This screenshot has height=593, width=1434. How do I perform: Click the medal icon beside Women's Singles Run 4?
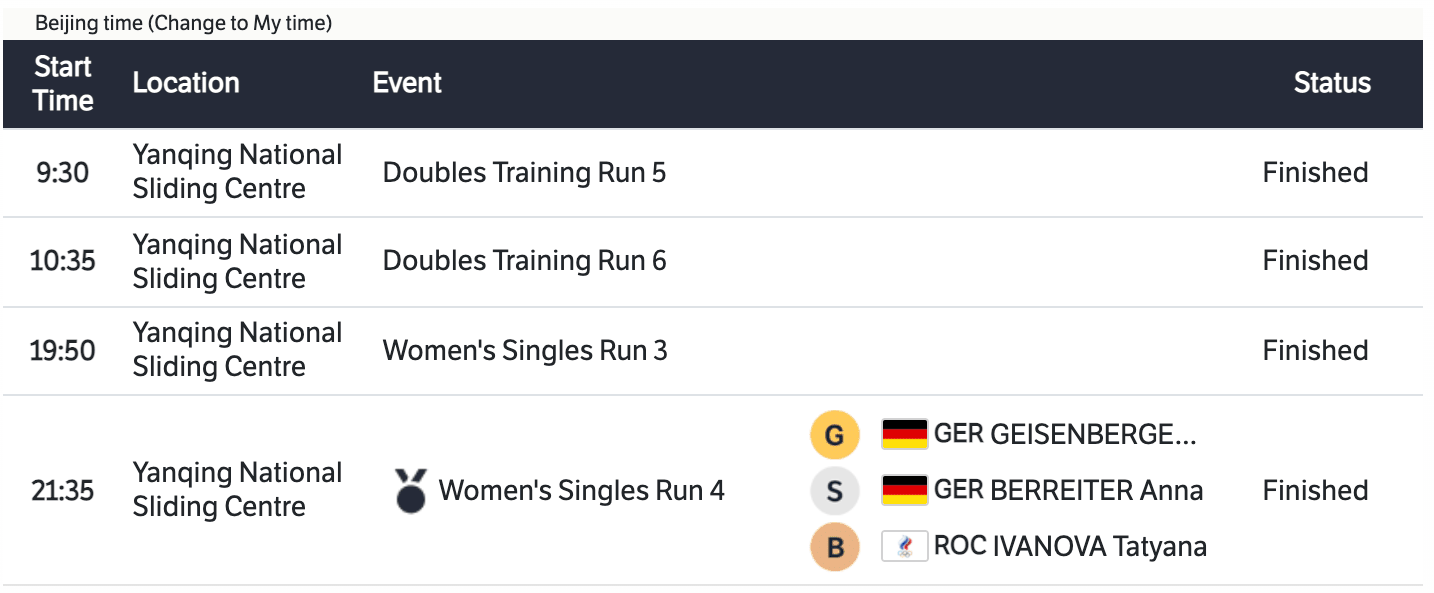click(x=410, y=490)
